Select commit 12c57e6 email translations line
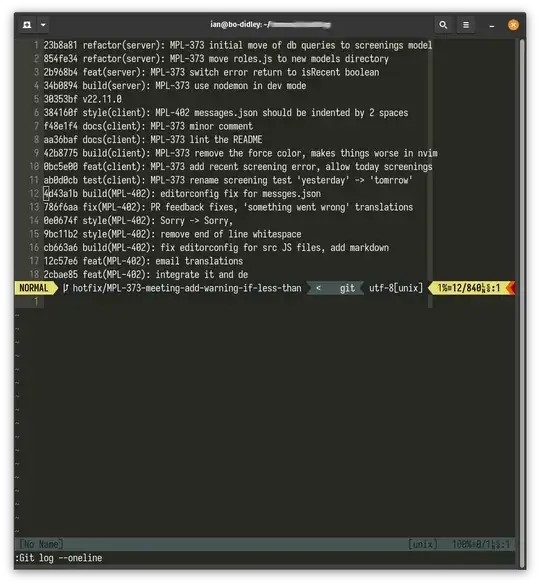 pyautogui.click(x=143, y=261)
